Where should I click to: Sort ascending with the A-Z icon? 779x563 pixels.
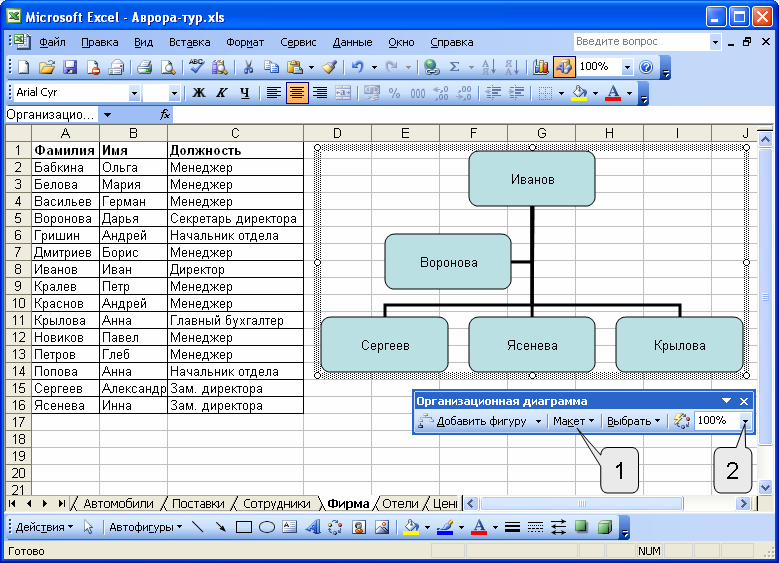(488, 67)
